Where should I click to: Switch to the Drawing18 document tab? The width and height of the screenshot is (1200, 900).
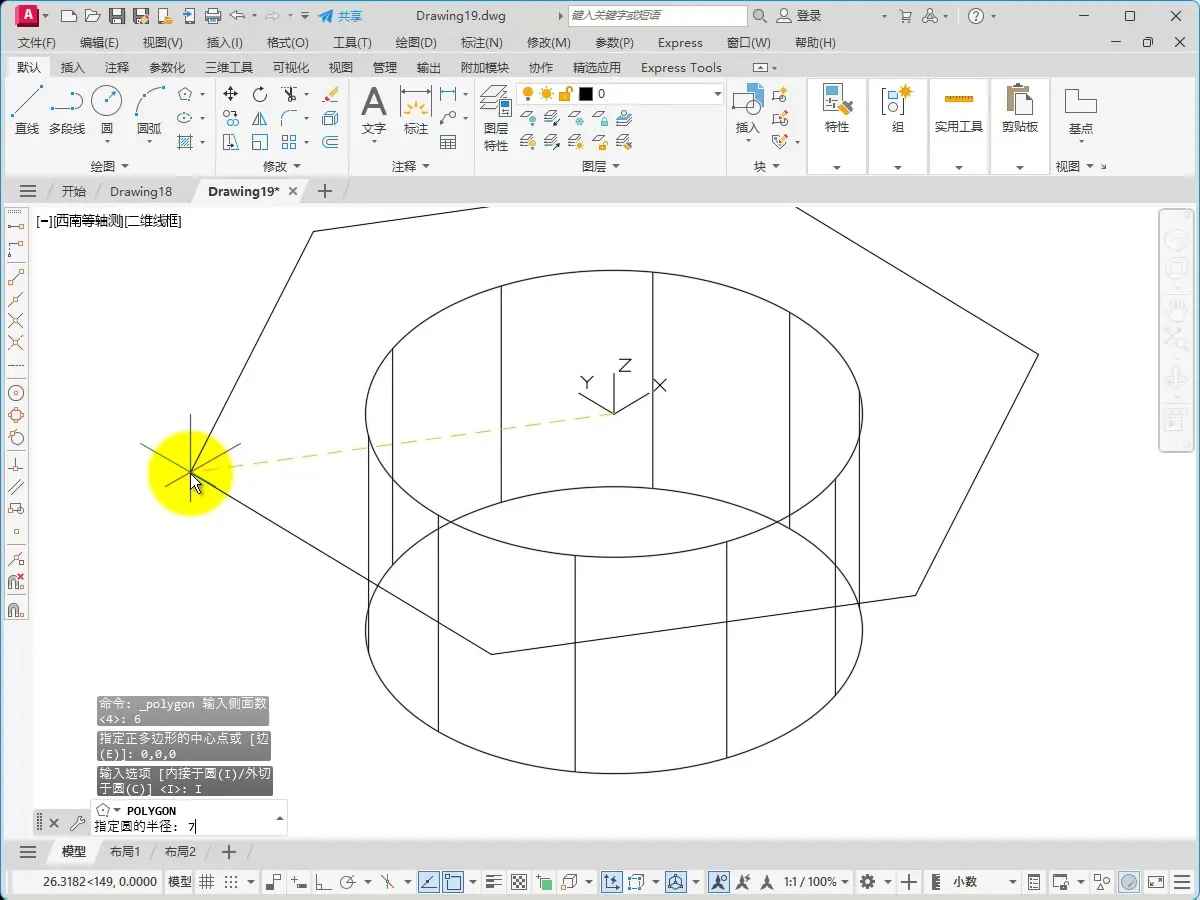pyautogui.click(x=141, y=191)
